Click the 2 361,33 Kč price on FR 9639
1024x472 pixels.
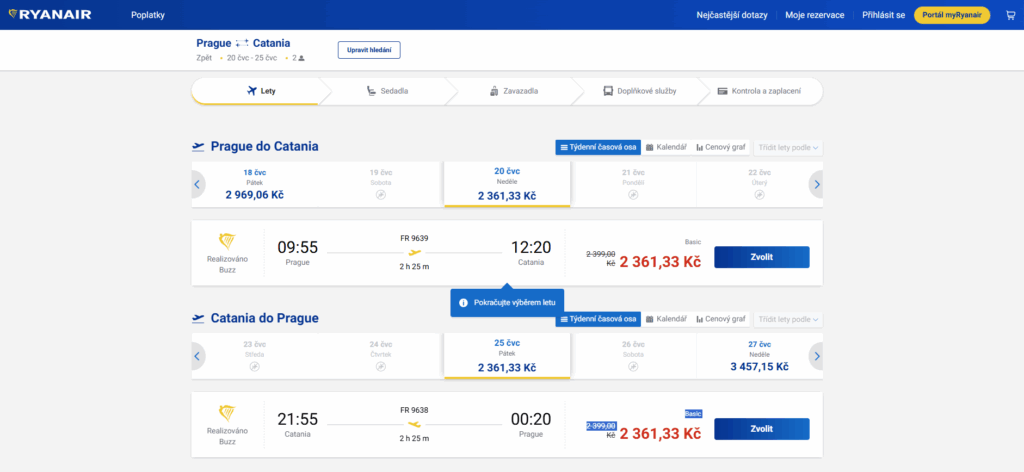coord(660,262)
